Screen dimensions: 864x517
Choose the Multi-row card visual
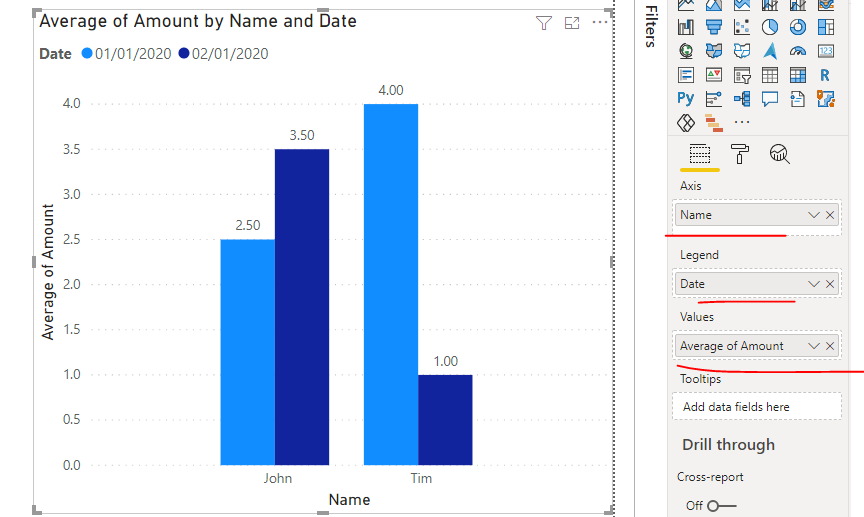686,75
